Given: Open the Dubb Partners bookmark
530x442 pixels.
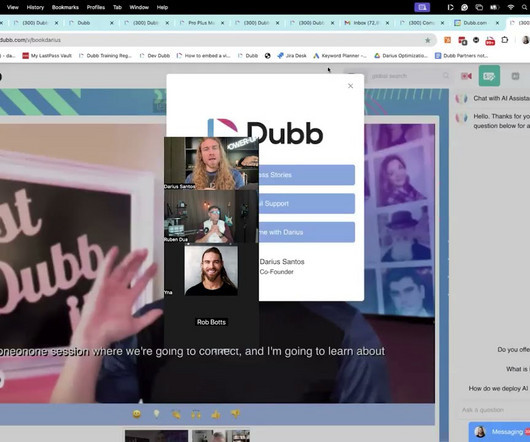Looking at the screenshot, I should click(461, 56).
